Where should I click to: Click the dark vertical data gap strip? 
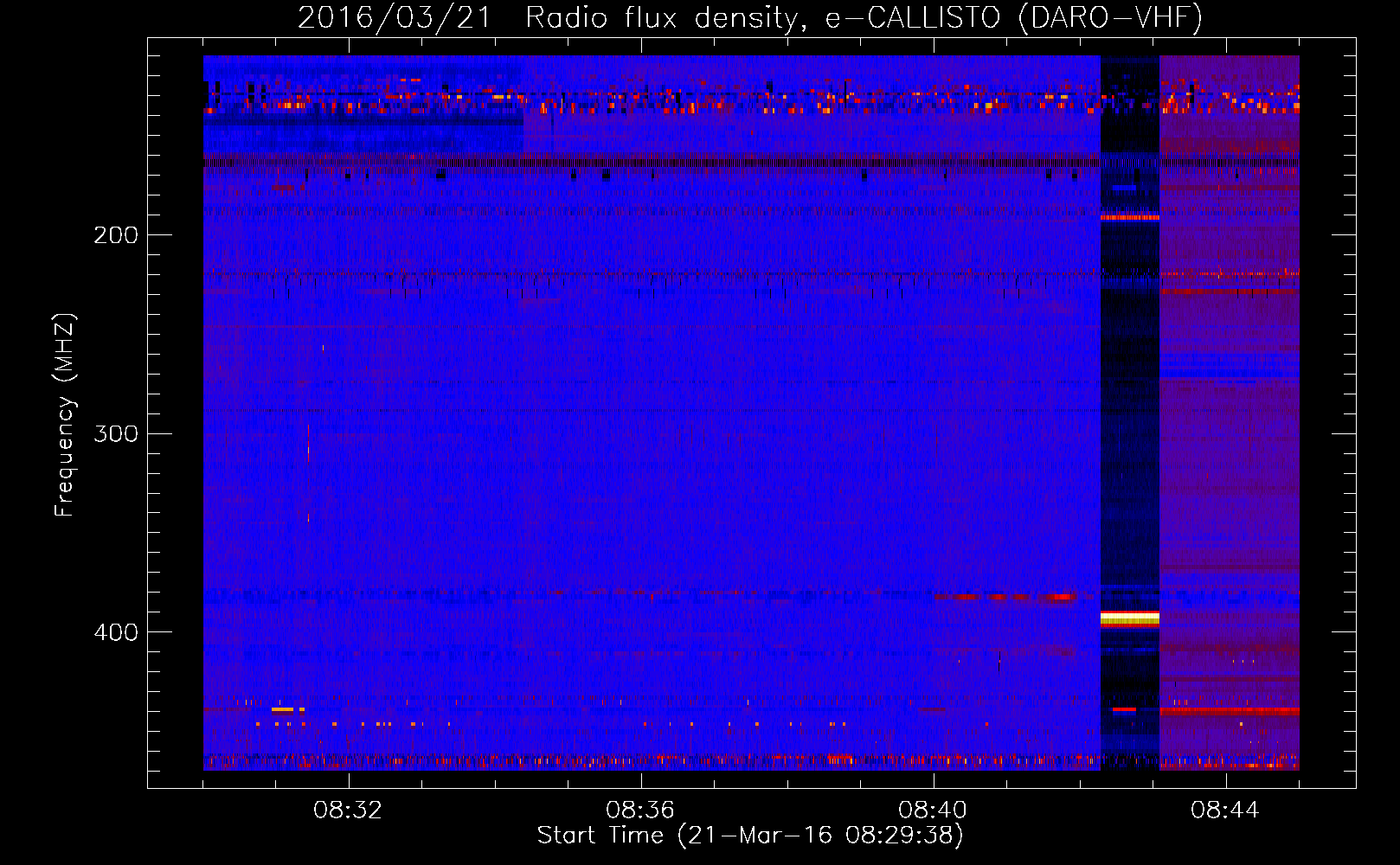[1129, 413]
